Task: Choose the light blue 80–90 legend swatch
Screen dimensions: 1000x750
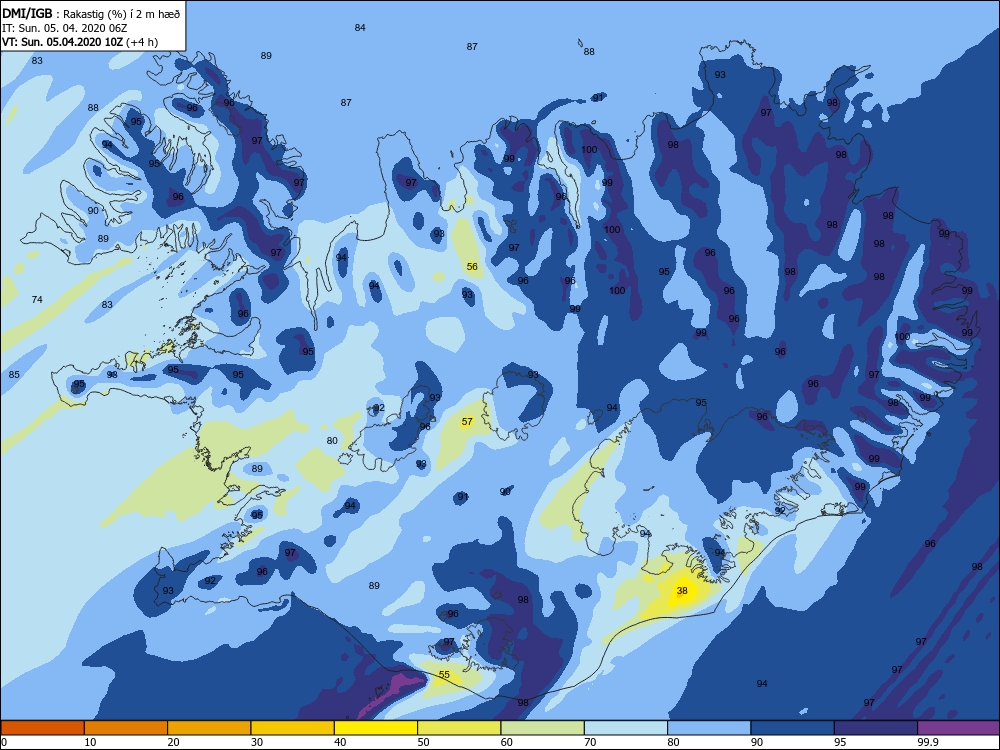Action: pyautogui.click(x=709, y=728)
